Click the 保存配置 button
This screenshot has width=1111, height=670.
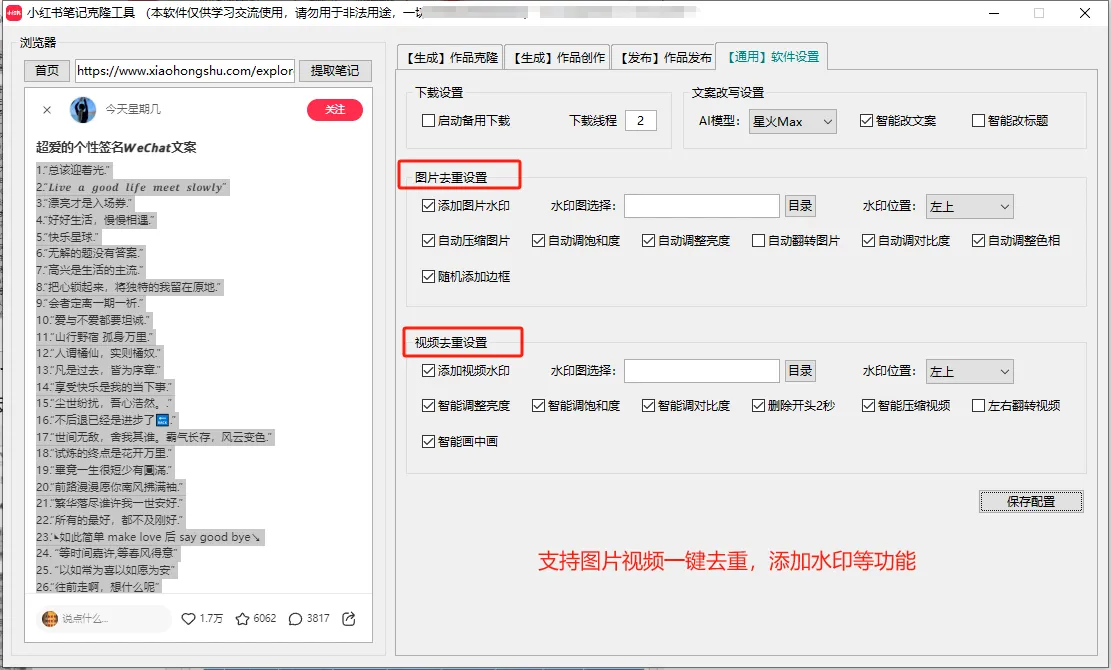point(1031,501)
